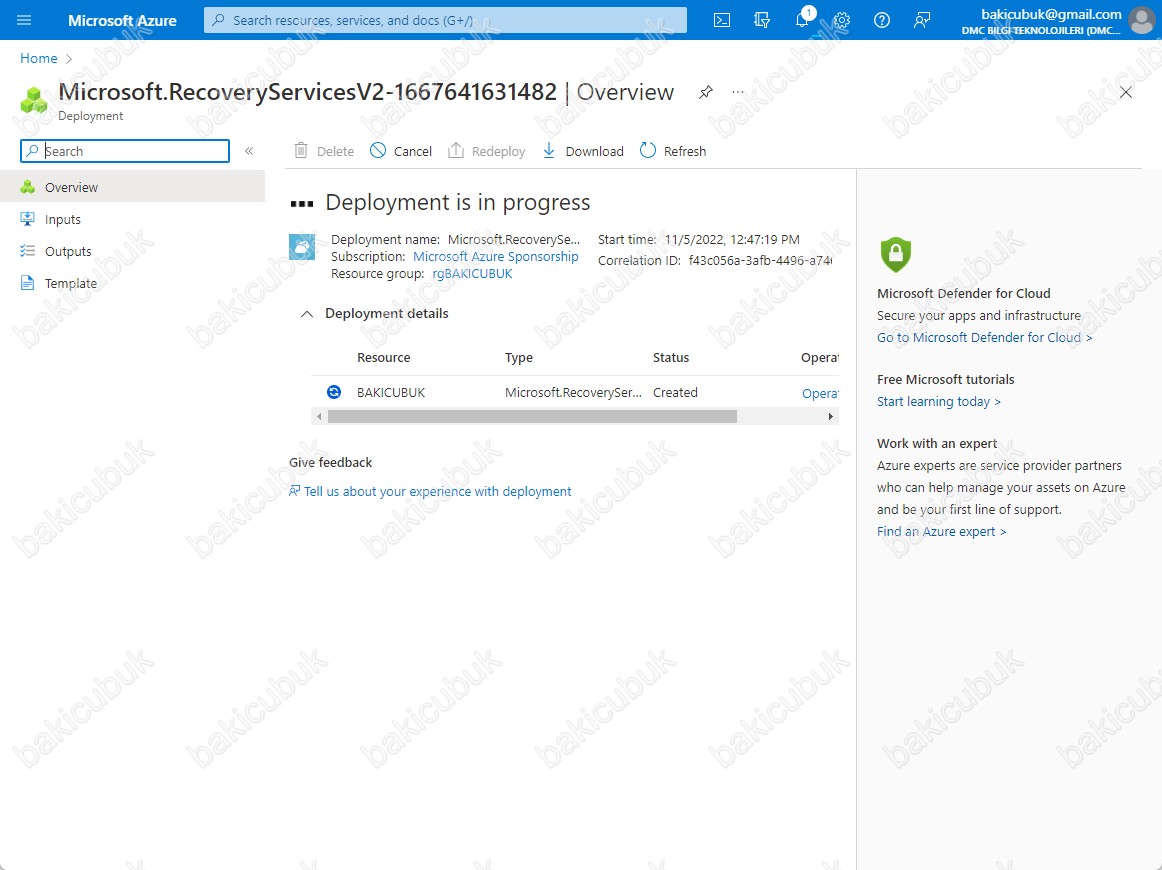Image resolution: width=1162 pixels, height=870 pixels.
Task: Open Outputs in the side menu
Action: point(133,251)
